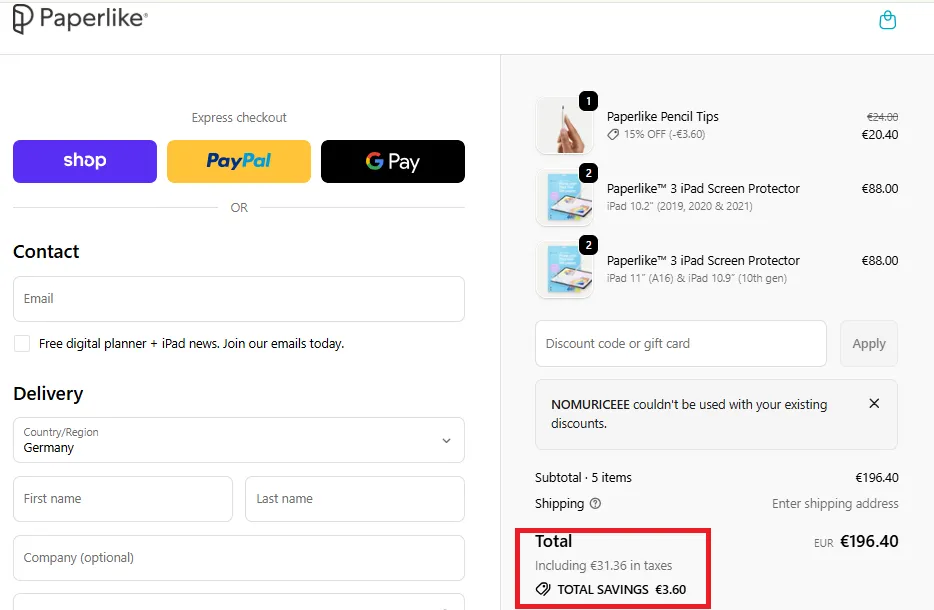Image resolution: width=934 pixels, height=610 pixels.
Task: Click the discount tag icon next to TOTAL SAVINGS
Action: click(x=546, y=590)
